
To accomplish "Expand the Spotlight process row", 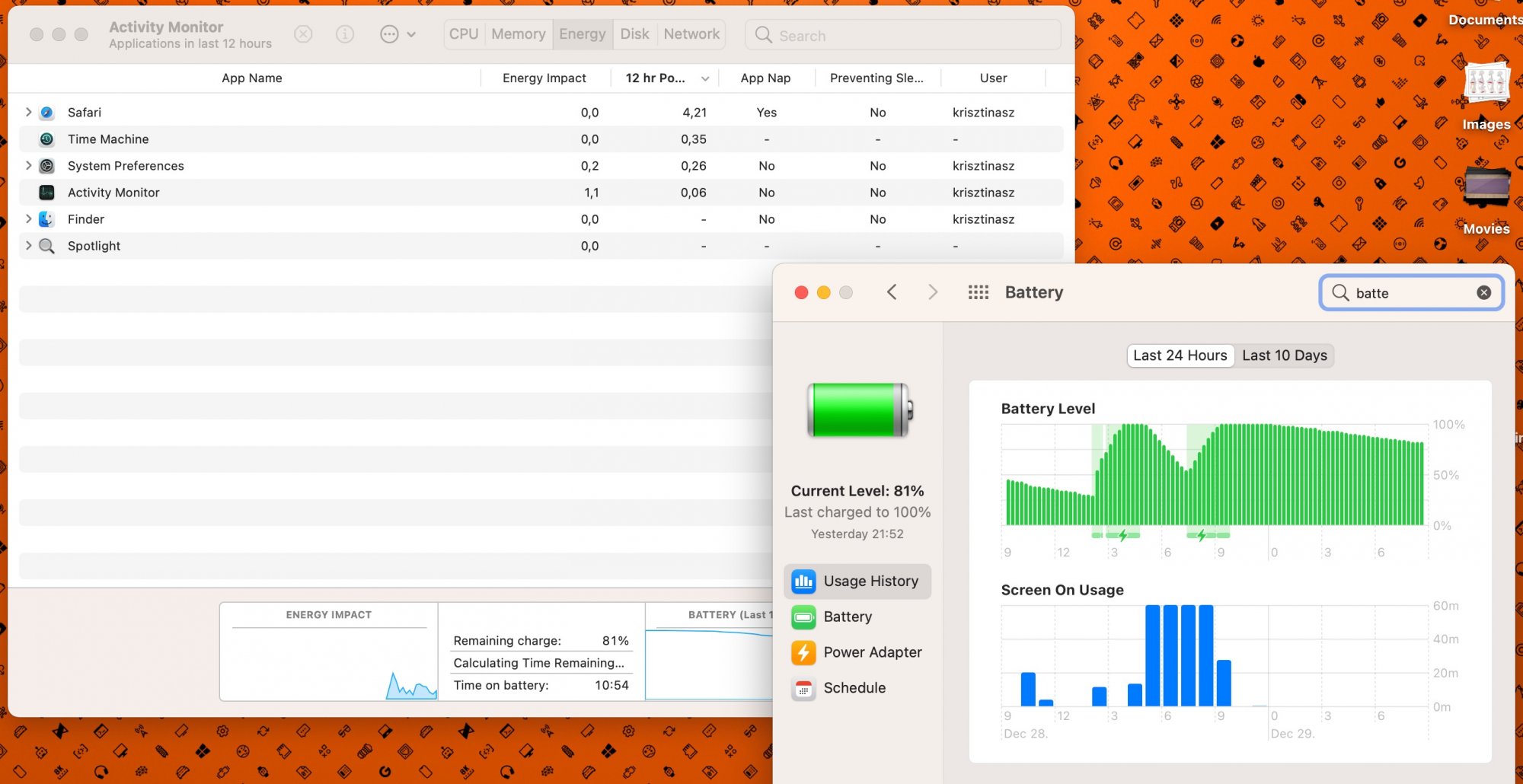I will [28, 246].
